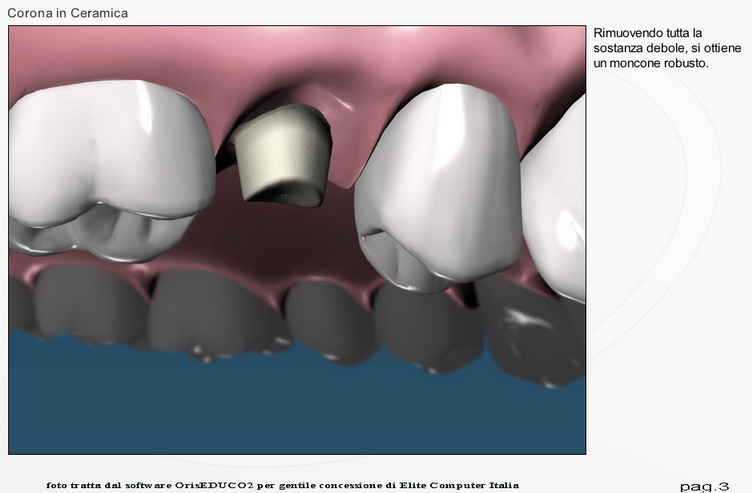Image resolution: width=752 pixels, height=493 pixels.
Task: Click the 'Corona in Ceramica' title
Action: coord(68,13)
